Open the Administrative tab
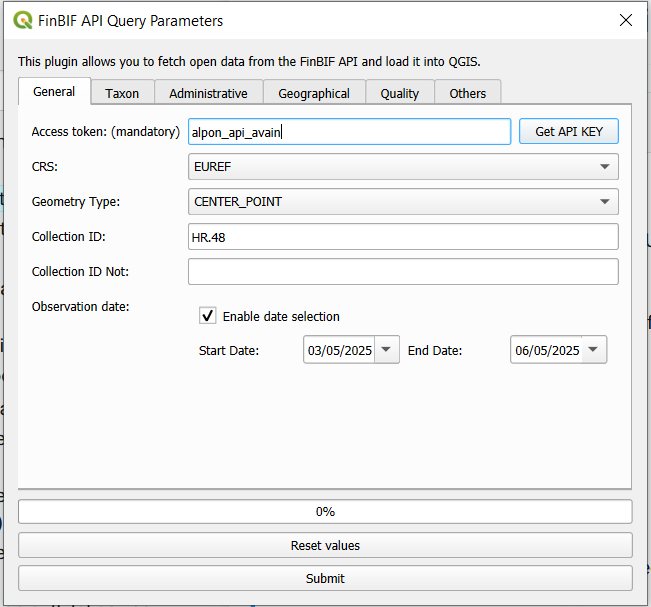This screenshot has height=607, width=651. [x=208, y=93]
